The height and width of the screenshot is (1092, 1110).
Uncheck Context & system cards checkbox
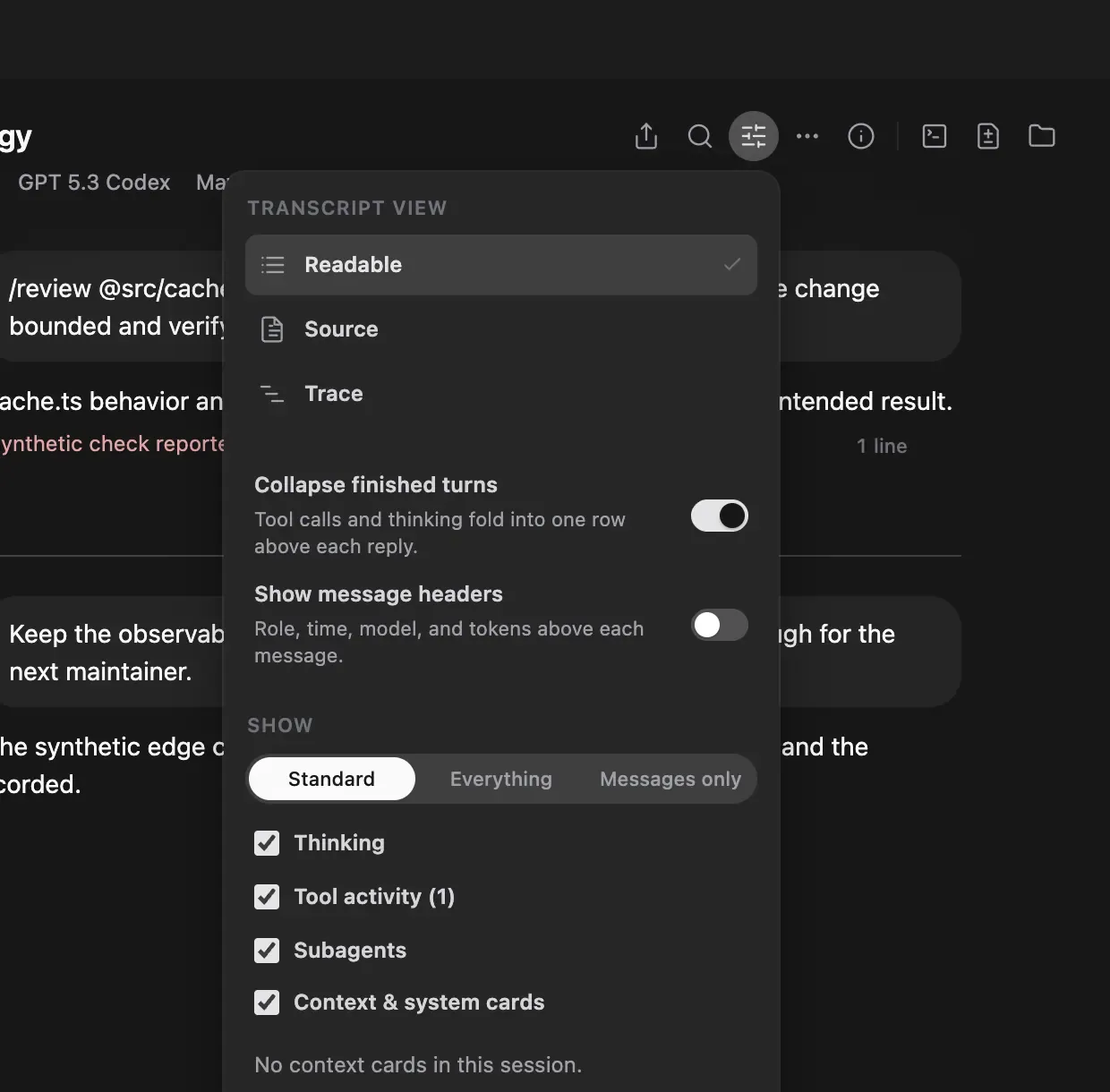coord(267,1002)
